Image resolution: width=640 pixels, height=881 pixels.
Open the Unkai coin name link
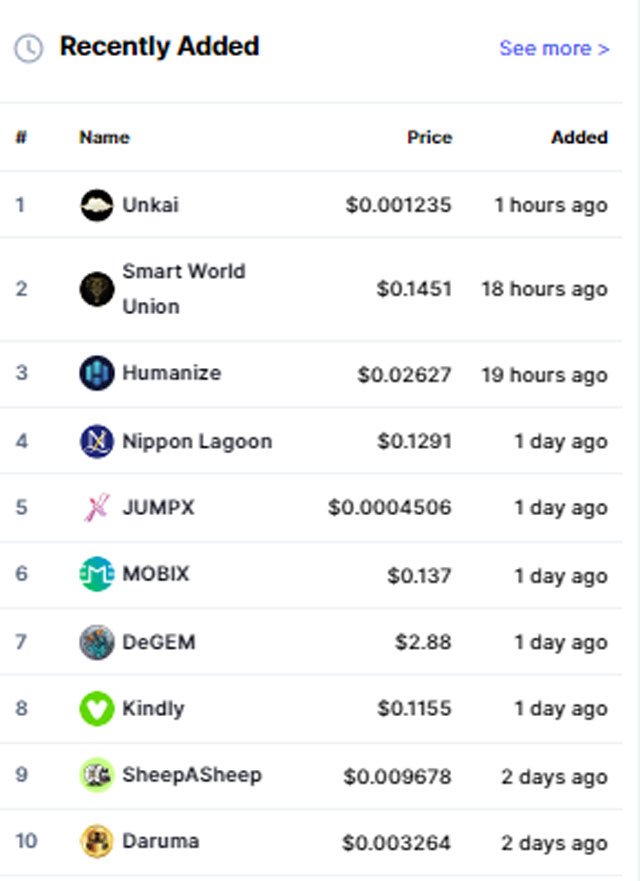pos(150,205)
